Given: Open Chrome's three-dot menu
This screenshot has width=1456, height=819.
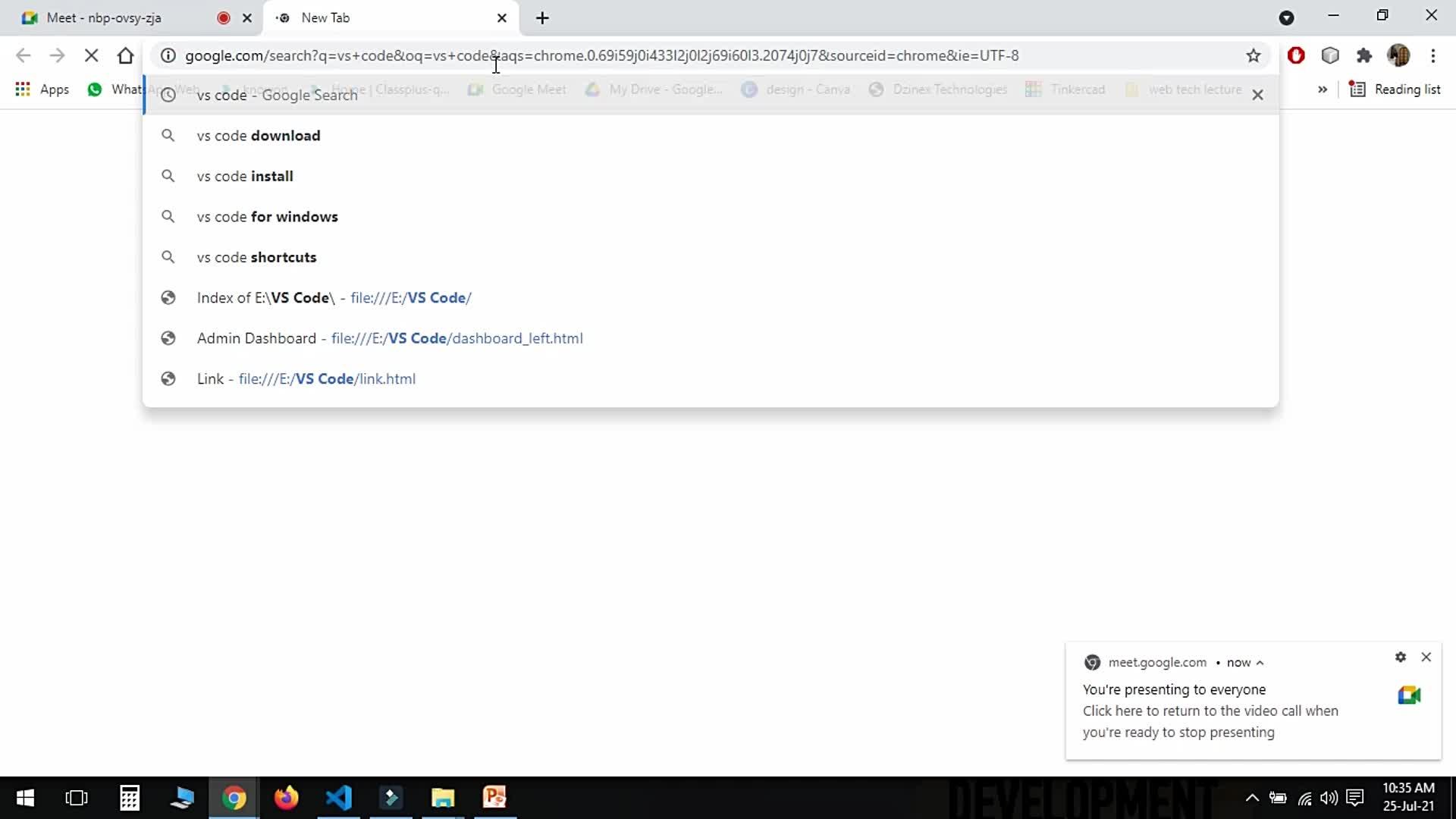Looking at the screenshot, I should point(1433,55).
